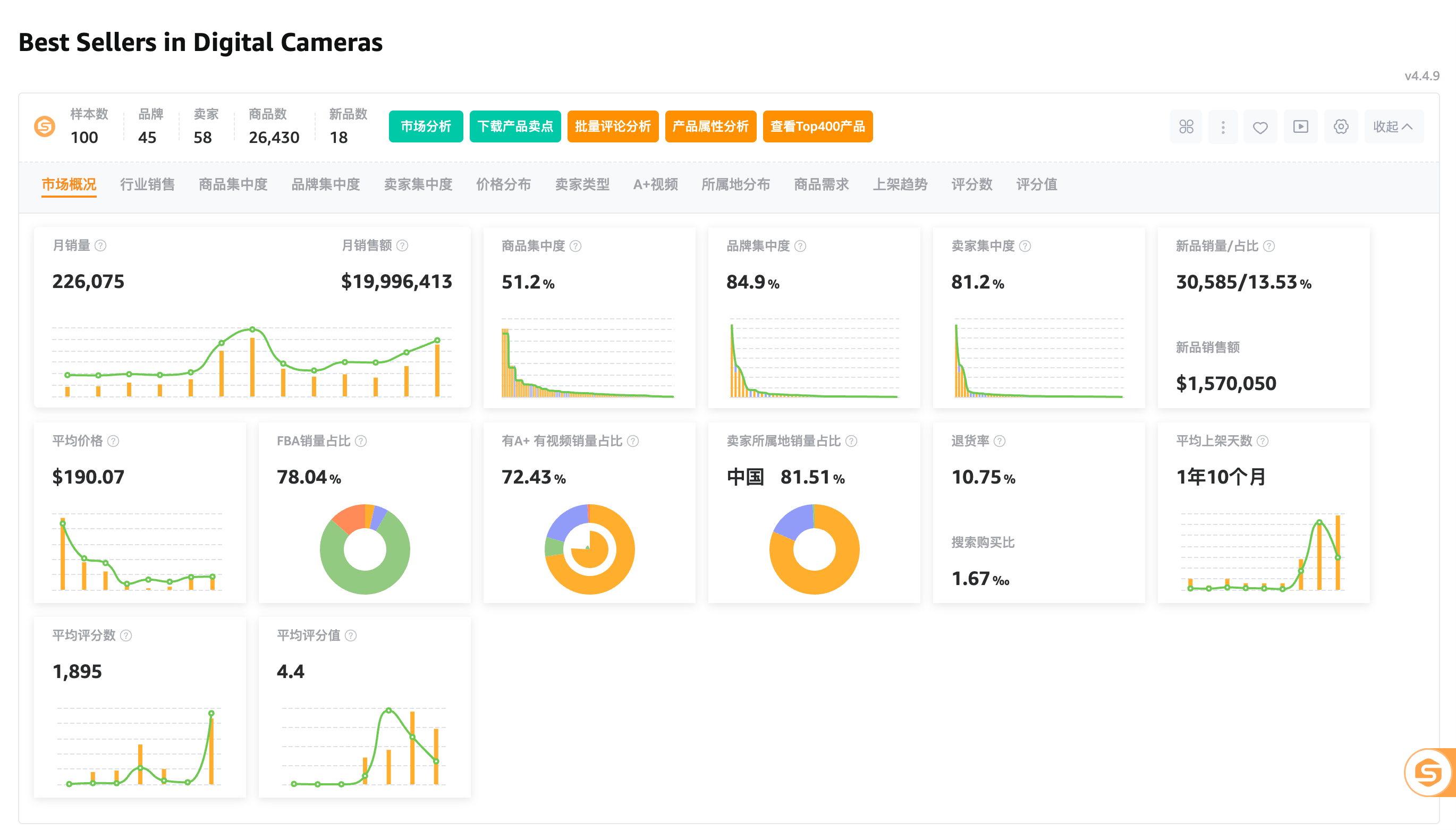Click the monthly sales trend chart
This screenshot has width=1456, height=830.
coord(252,361)
